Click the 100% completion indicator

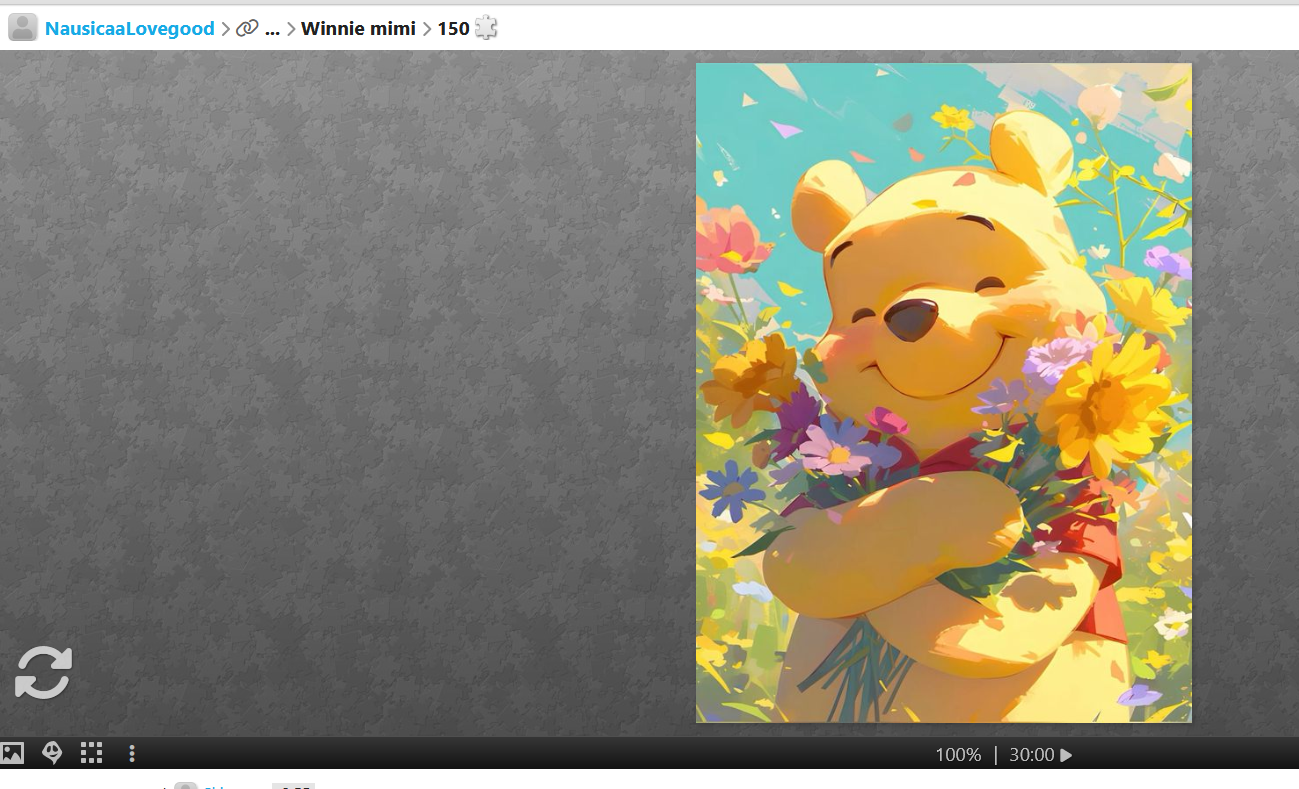(958, 755)
